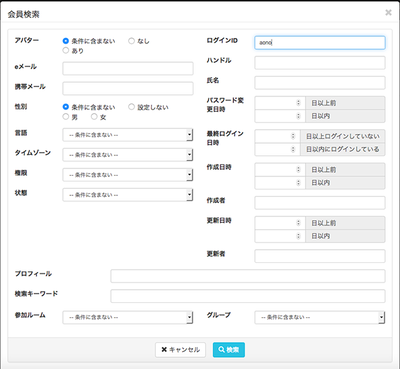Image resolution: width=400 pixels, height=369 pixels.
Task: Click the 検索 search button
Action: pyautogui.click(x=229, y=350)
